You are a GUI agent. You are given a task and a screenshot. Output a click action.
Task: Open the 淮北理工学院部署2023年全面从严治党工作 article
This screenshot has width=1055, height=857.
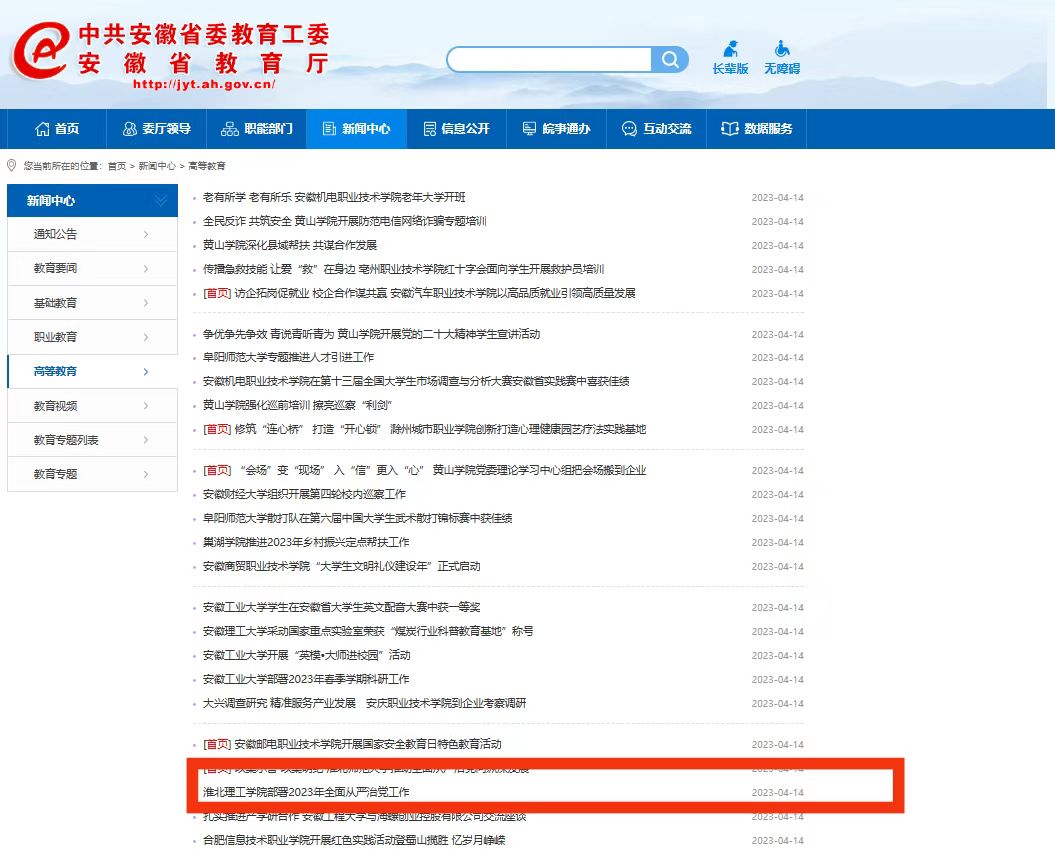306,792
